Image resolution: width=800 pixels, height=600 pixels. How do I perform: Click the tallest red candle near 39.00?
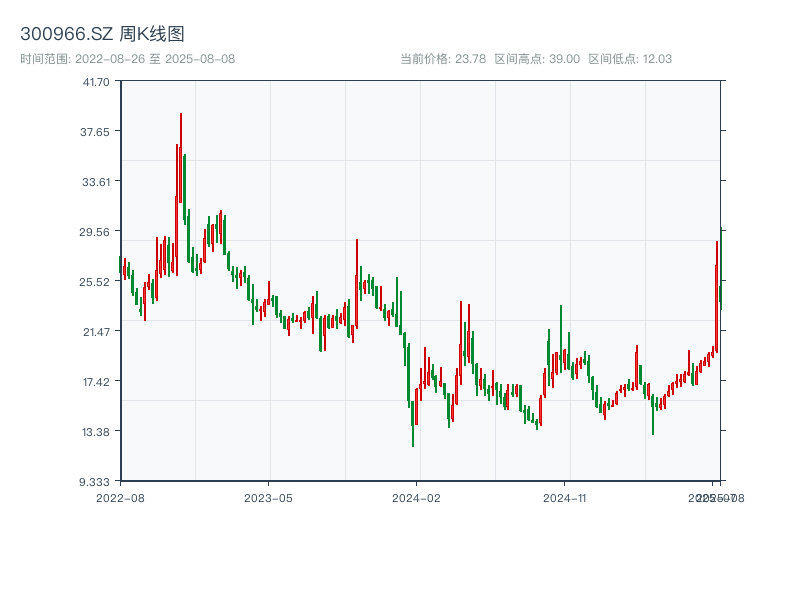click(181, 160)
